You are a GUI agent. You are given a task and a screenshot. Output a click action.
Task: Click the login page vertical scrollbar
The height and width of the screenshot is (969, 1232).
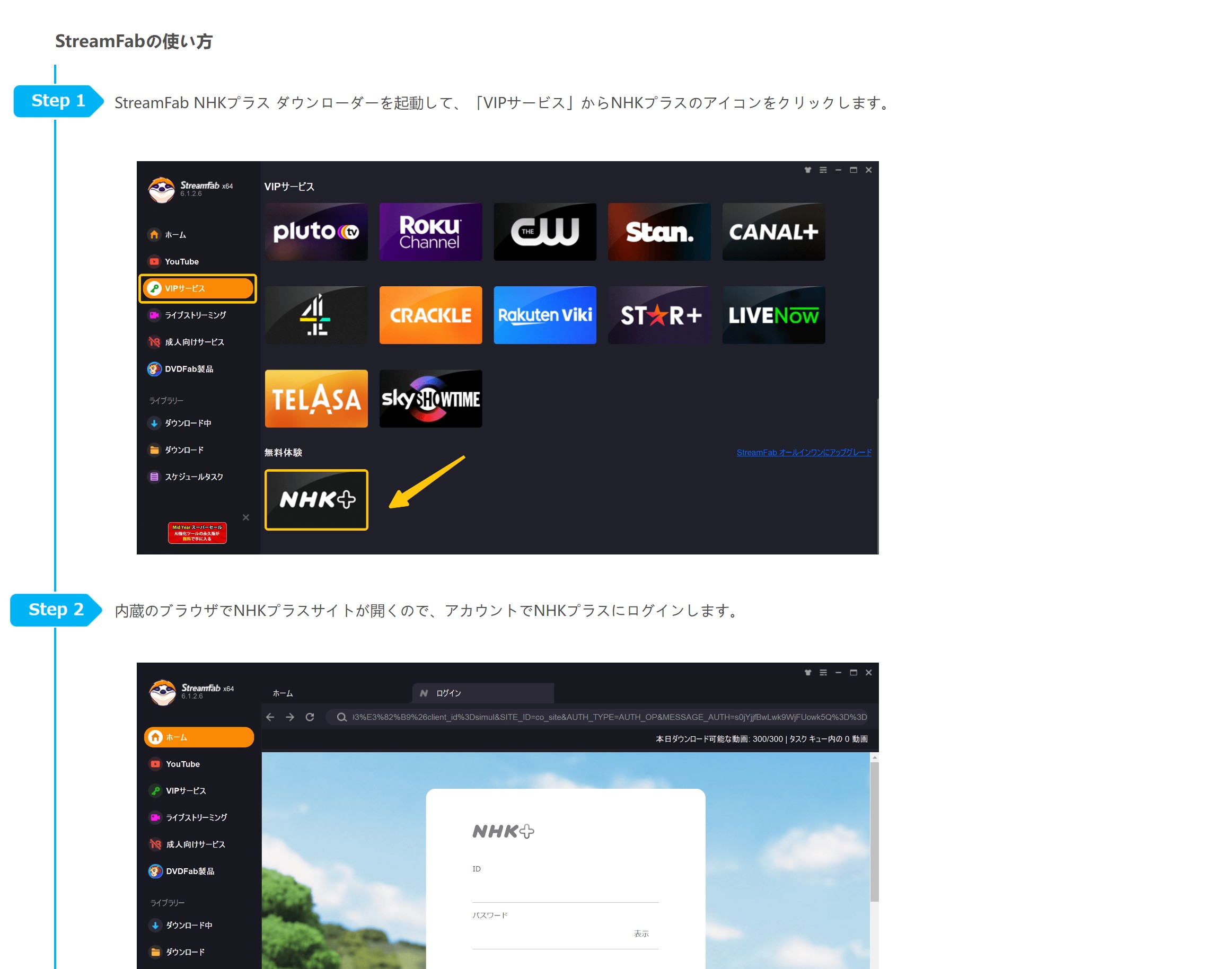(875, 832)
